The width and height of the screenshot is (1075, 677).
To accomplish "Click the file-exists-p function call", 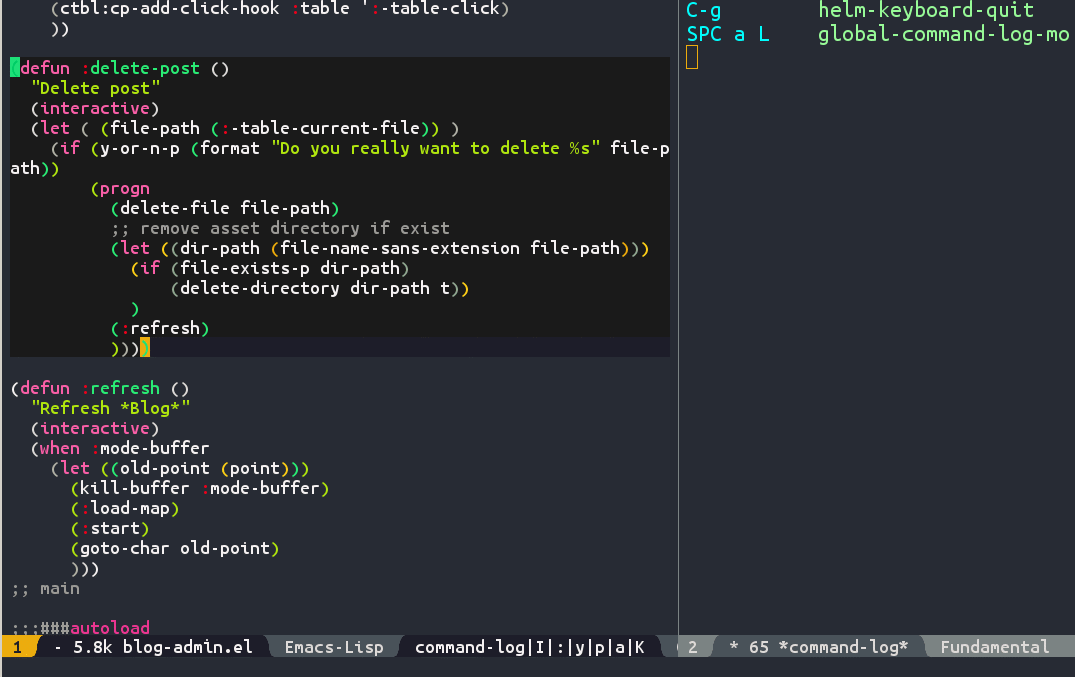I will point(245,268).
